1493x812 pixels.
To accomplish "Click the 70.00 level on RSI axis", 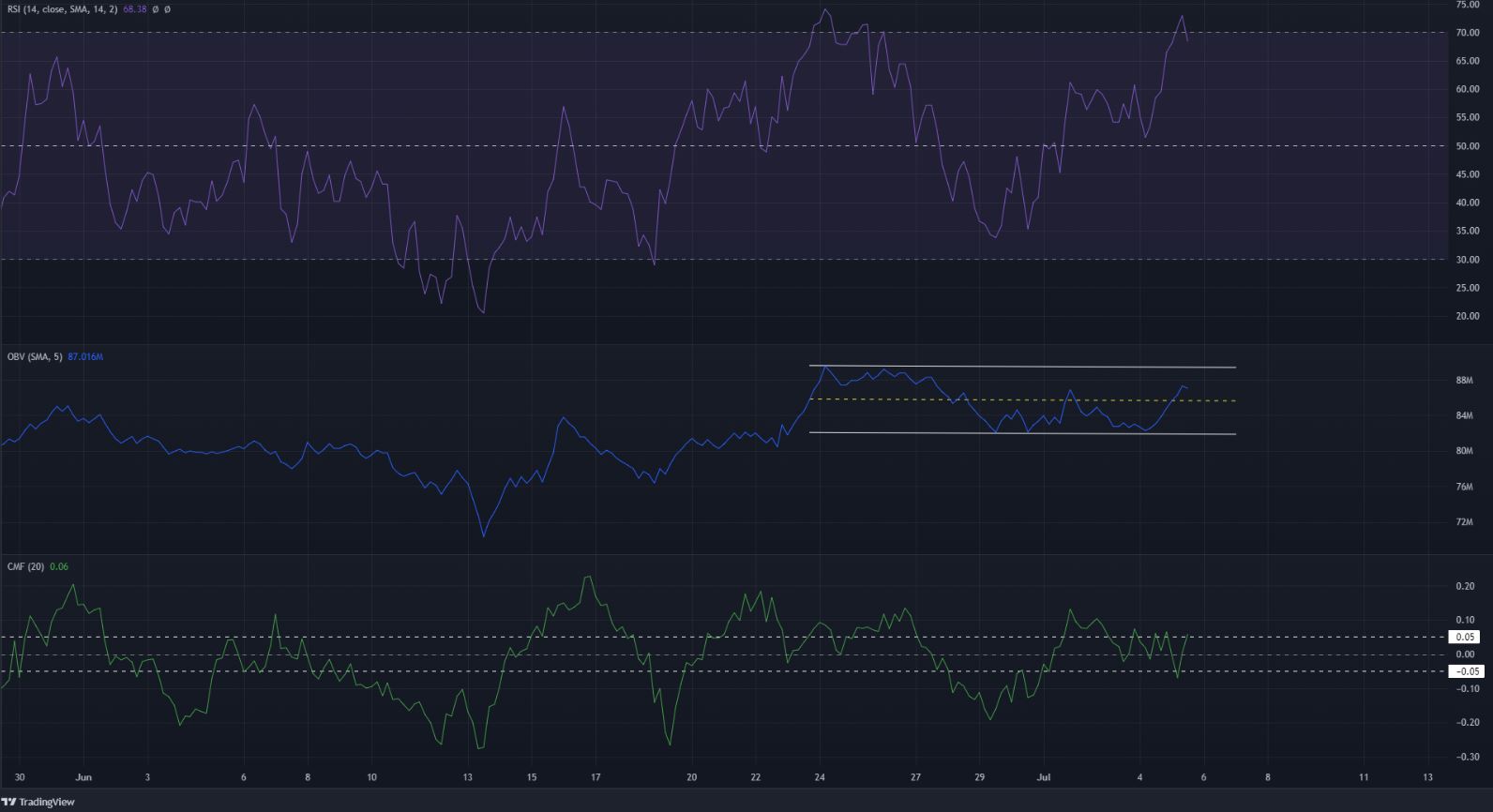I will point(1468,33).
